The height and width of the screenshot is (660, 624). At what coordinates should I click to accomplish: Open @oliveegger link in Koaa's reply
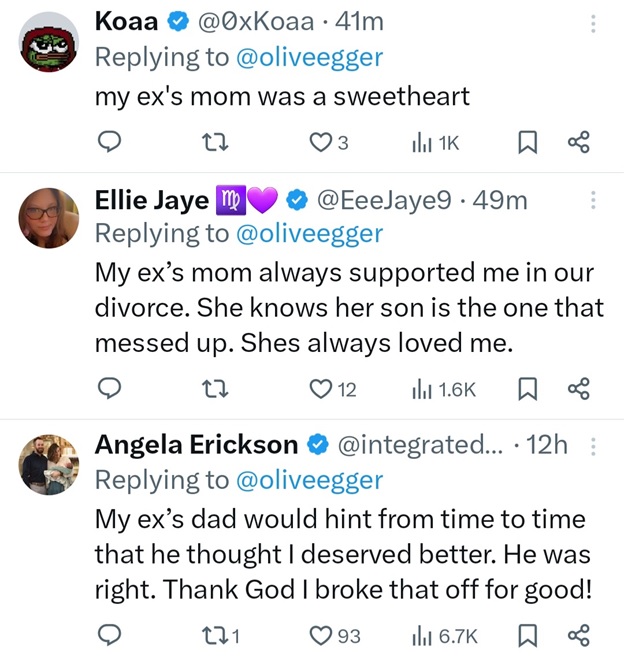pyautogui.click(x=308, y=57)
